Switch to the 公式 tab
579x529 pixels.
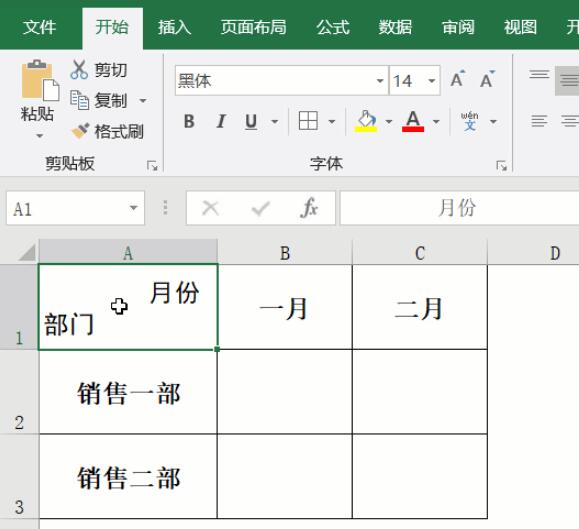pos(333,27)
